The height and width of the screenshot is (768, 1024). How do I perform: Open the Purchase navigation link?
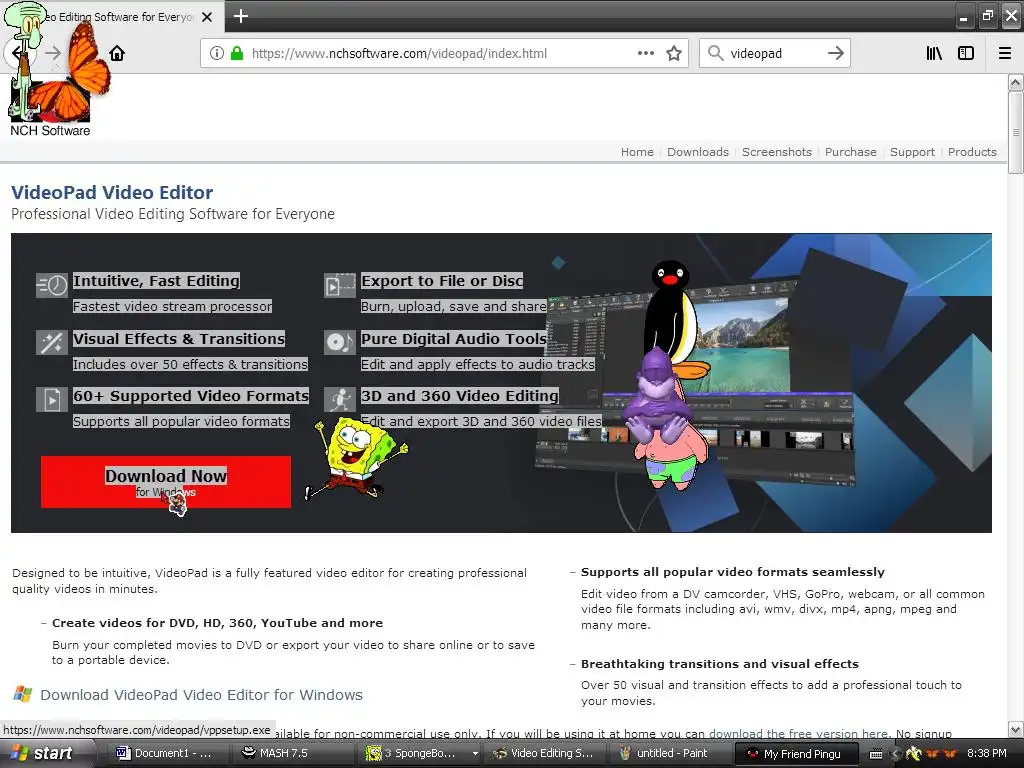point(850,152)
